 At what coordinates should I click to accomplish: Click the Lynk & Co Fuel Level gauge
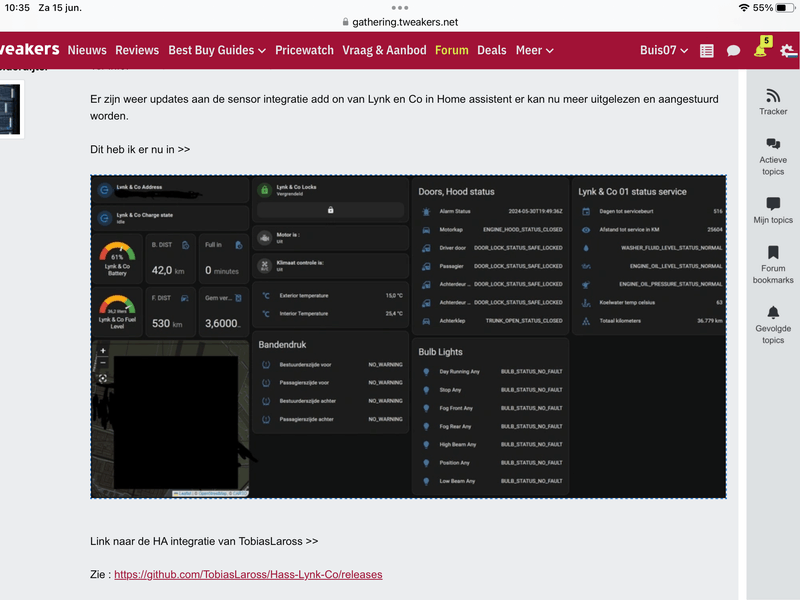[x=117, y=312]
